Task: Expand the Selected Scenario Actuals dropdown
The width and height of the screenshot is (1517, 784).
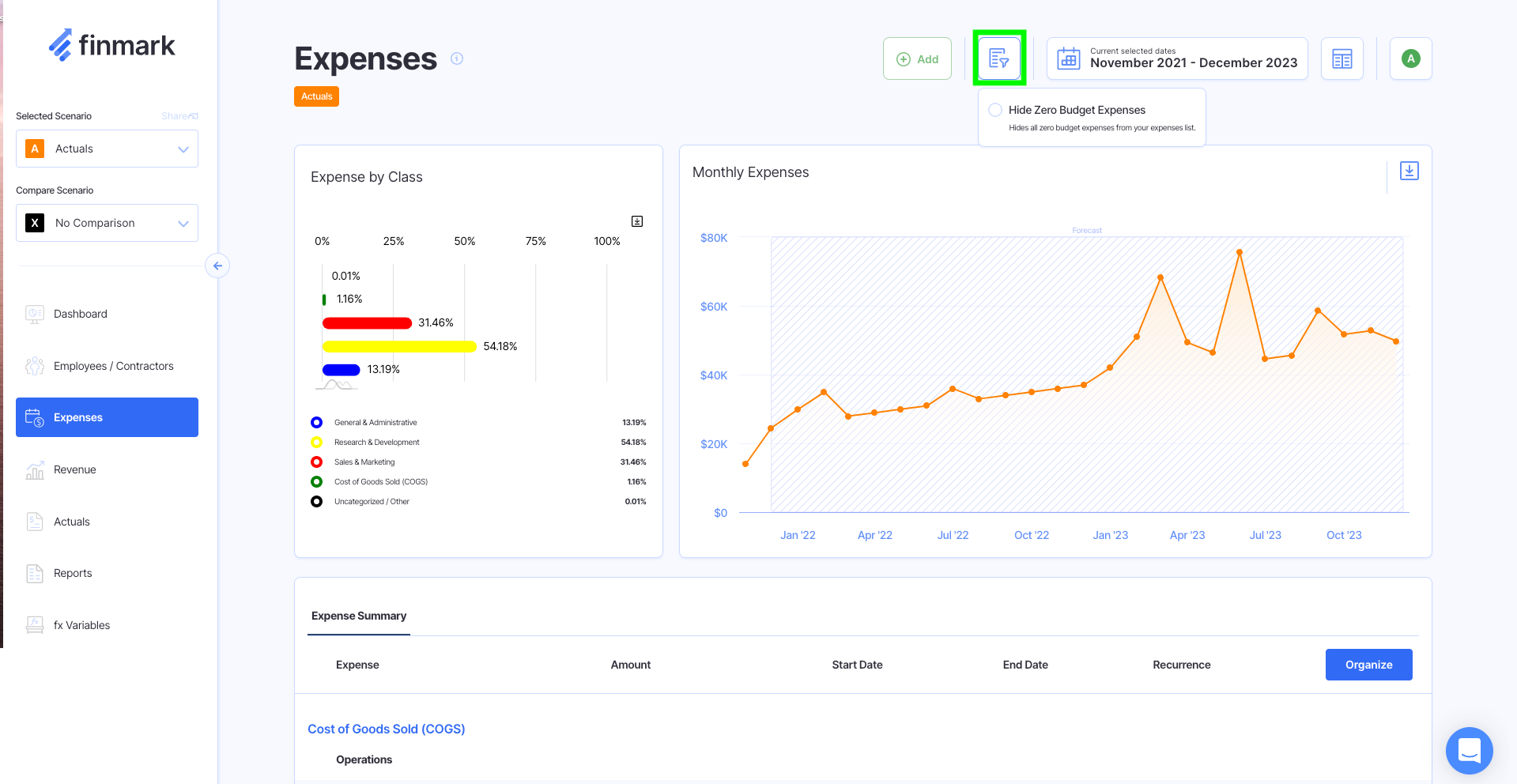Action: (107, 149)
